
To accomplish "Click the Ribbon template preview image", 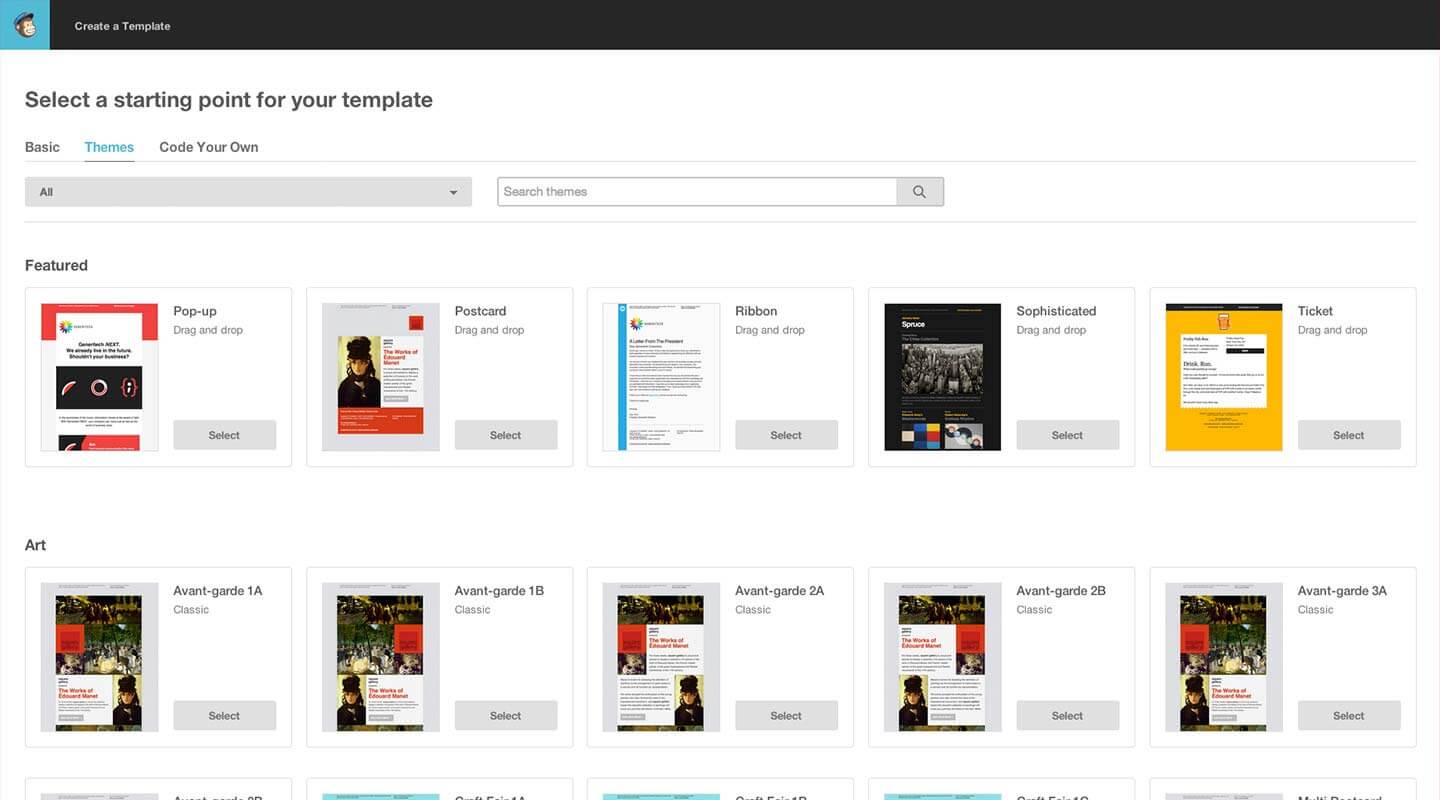I will tap(661, 377).
